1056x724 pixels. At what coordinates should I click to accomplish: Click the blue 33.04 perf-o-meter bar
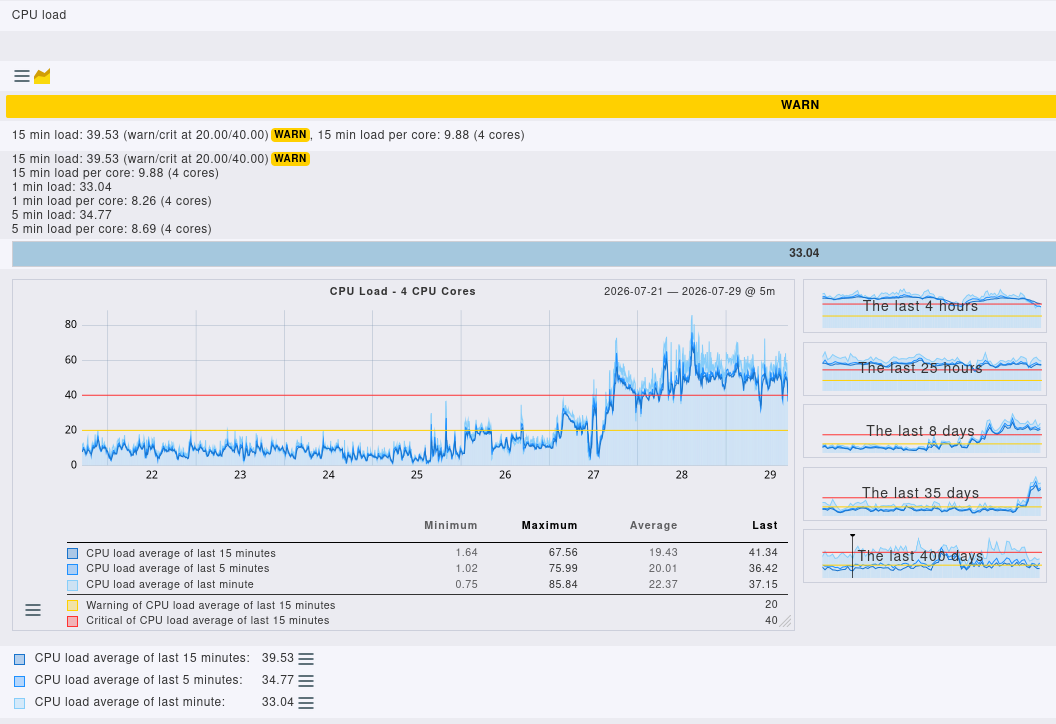tap(534, 253)
